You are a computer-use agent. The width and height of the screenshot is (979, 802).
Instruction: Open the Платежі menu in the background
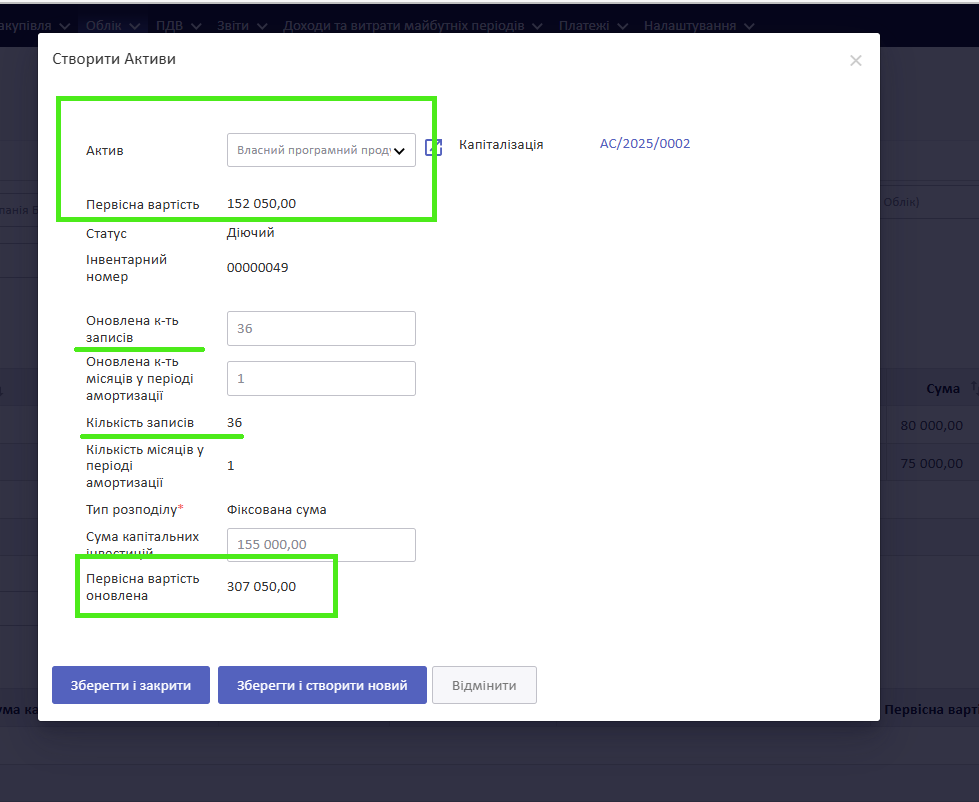click(x=593, y=26)
